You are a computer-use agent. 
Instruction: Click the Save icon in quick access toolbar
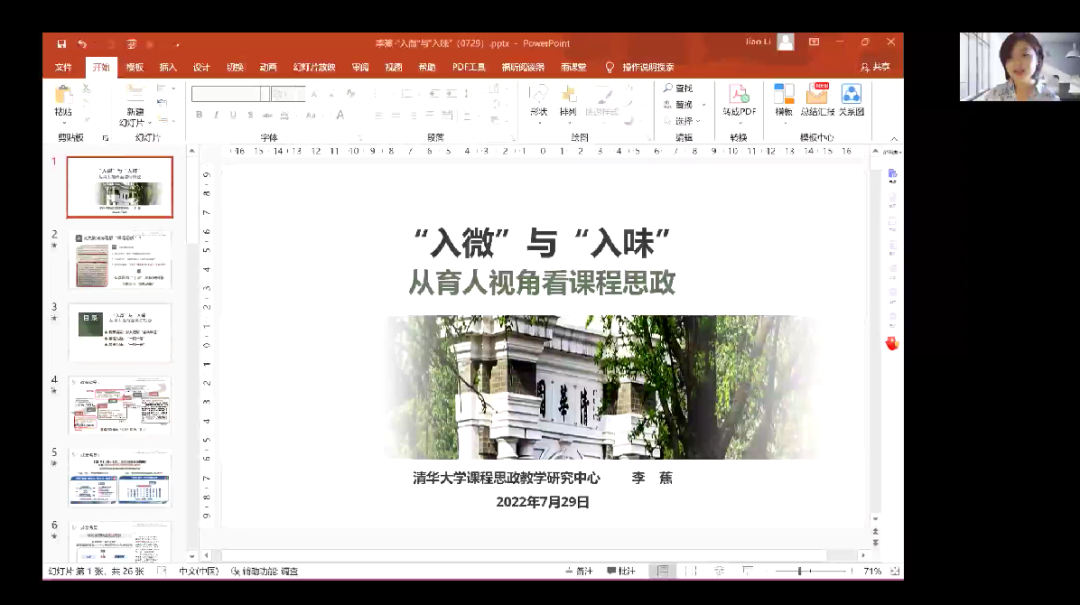(62, 44)
